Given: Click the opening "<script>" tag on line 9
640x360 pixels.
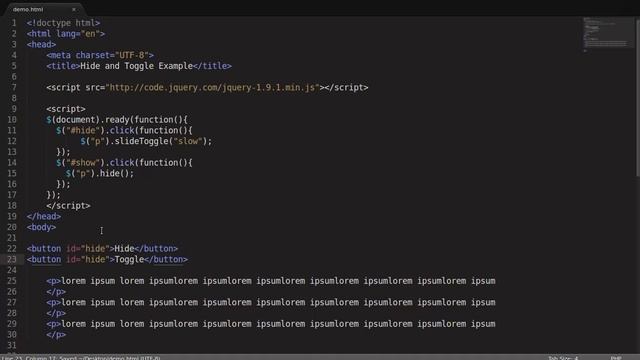Looking at the screenshot, I should 66,109.
